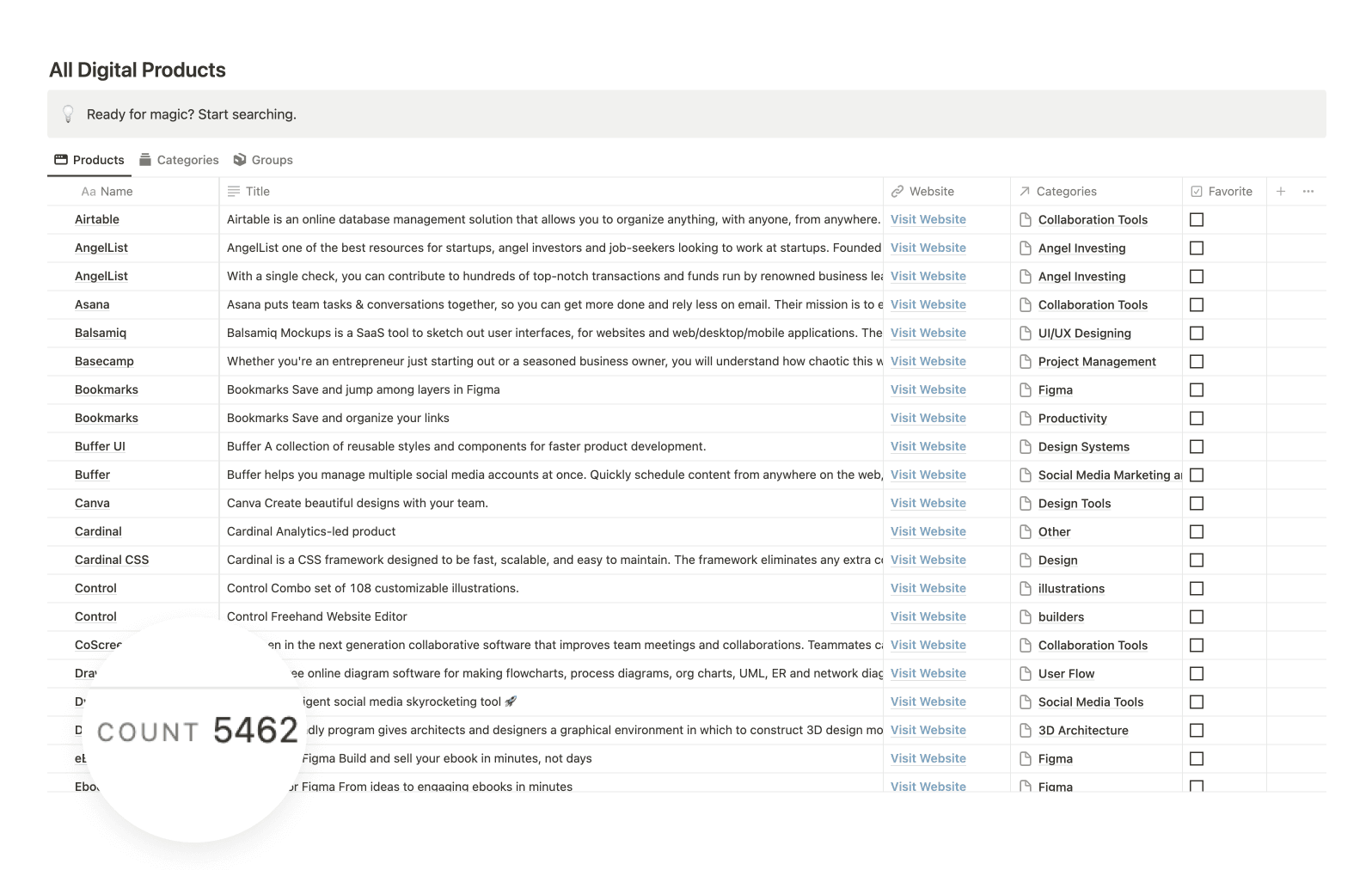The image size is (1372, 870).
Task: Check the Favorite box for Buffer UI
Action: 1197,447
